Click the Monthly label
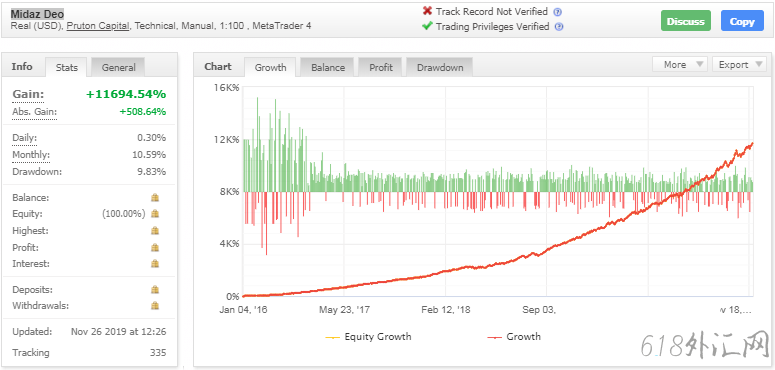Image resolution: width=775 pixels, height=370 pixels. coord(31,155)
